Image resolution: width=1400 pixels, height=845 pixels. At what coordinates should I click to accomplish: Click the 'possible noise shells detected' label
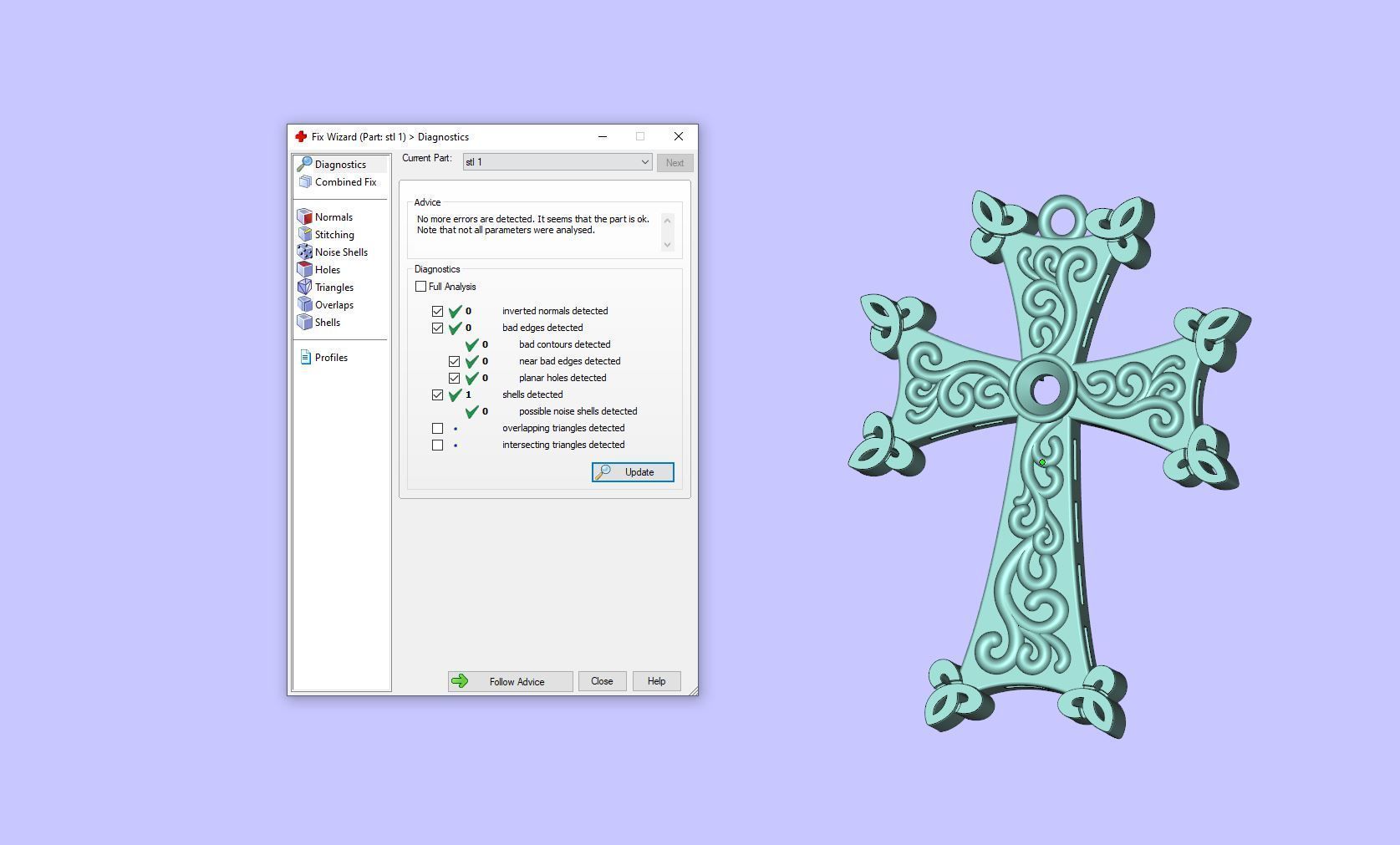pos(578,411)
